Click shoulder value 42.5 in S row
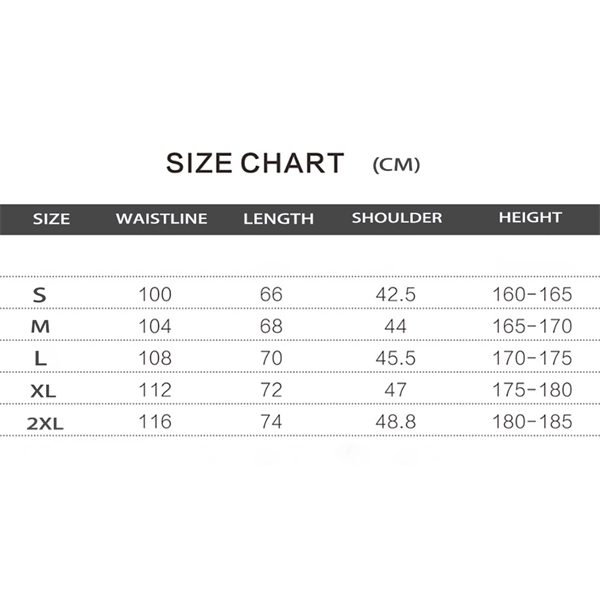 click(x=393, y=294)
